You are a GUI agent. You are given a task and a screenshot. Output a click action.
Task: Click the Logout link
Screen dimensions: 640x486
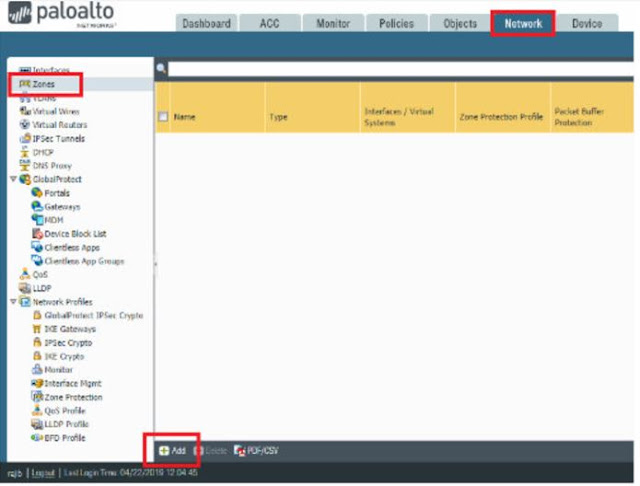tap(43, 473)
